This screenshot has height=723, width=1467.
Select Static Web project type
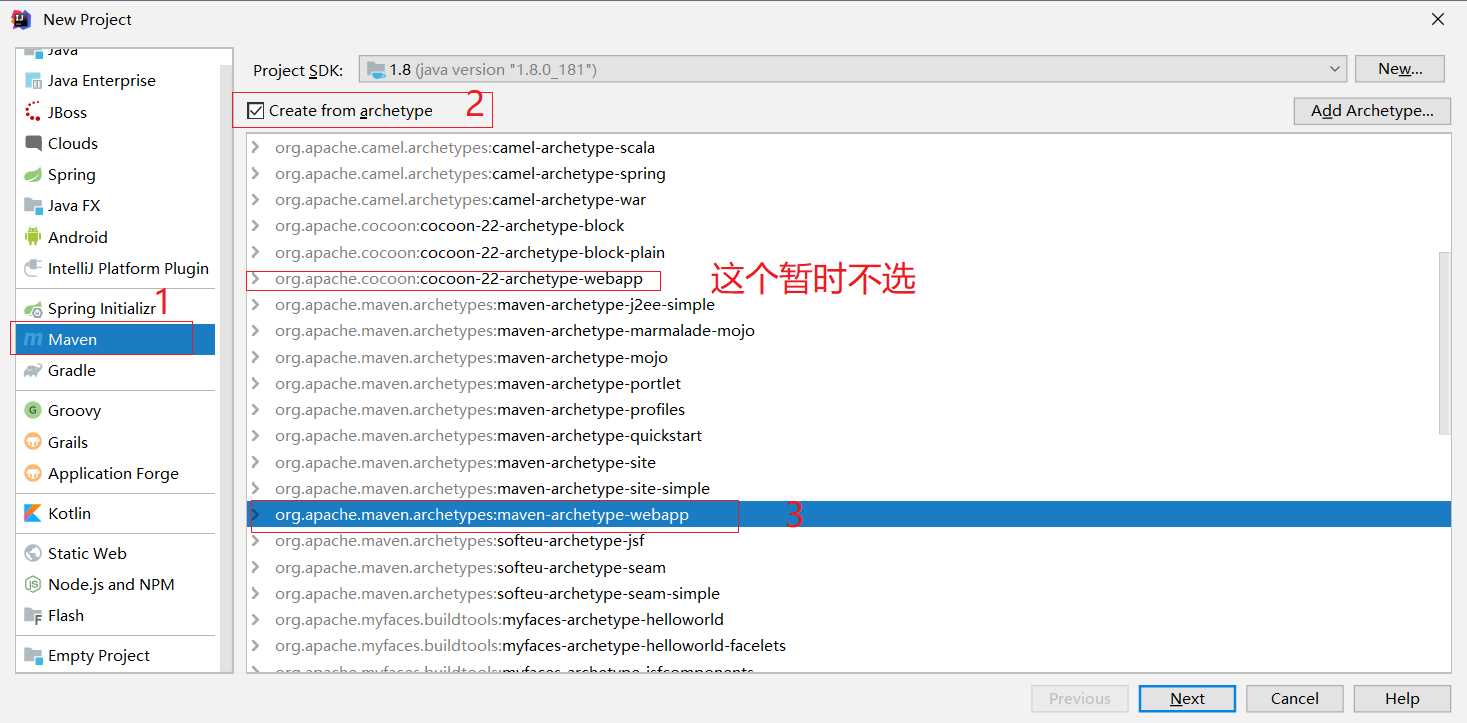tap(115, 553)
